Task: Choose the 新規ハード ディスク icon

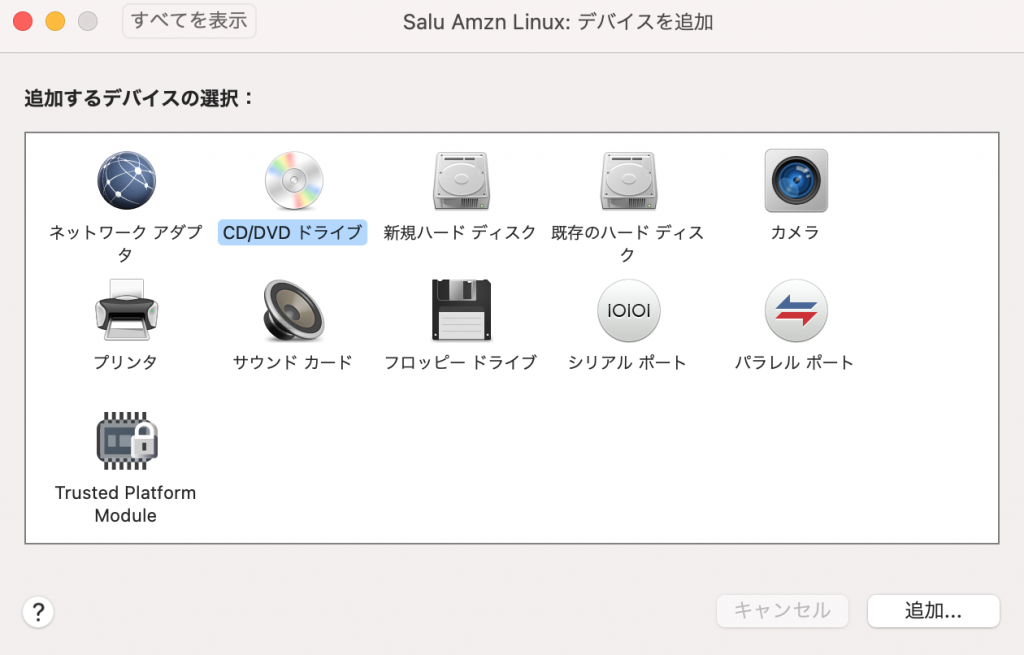Action: click(x=460, y=180)
